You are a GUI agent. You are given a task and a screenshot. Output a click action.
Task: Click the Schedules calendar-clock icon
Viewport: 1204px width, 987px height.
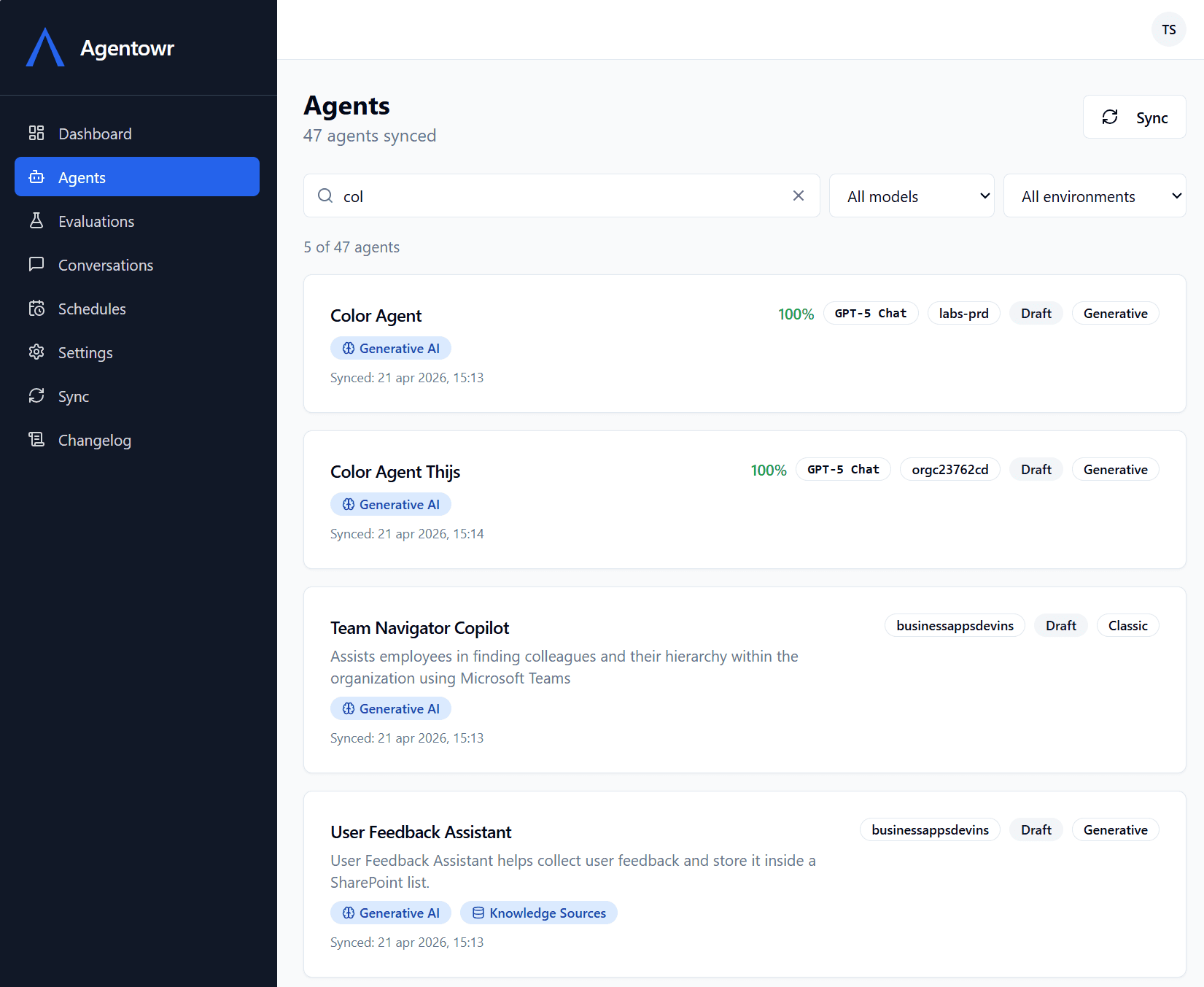click(36, 308)
